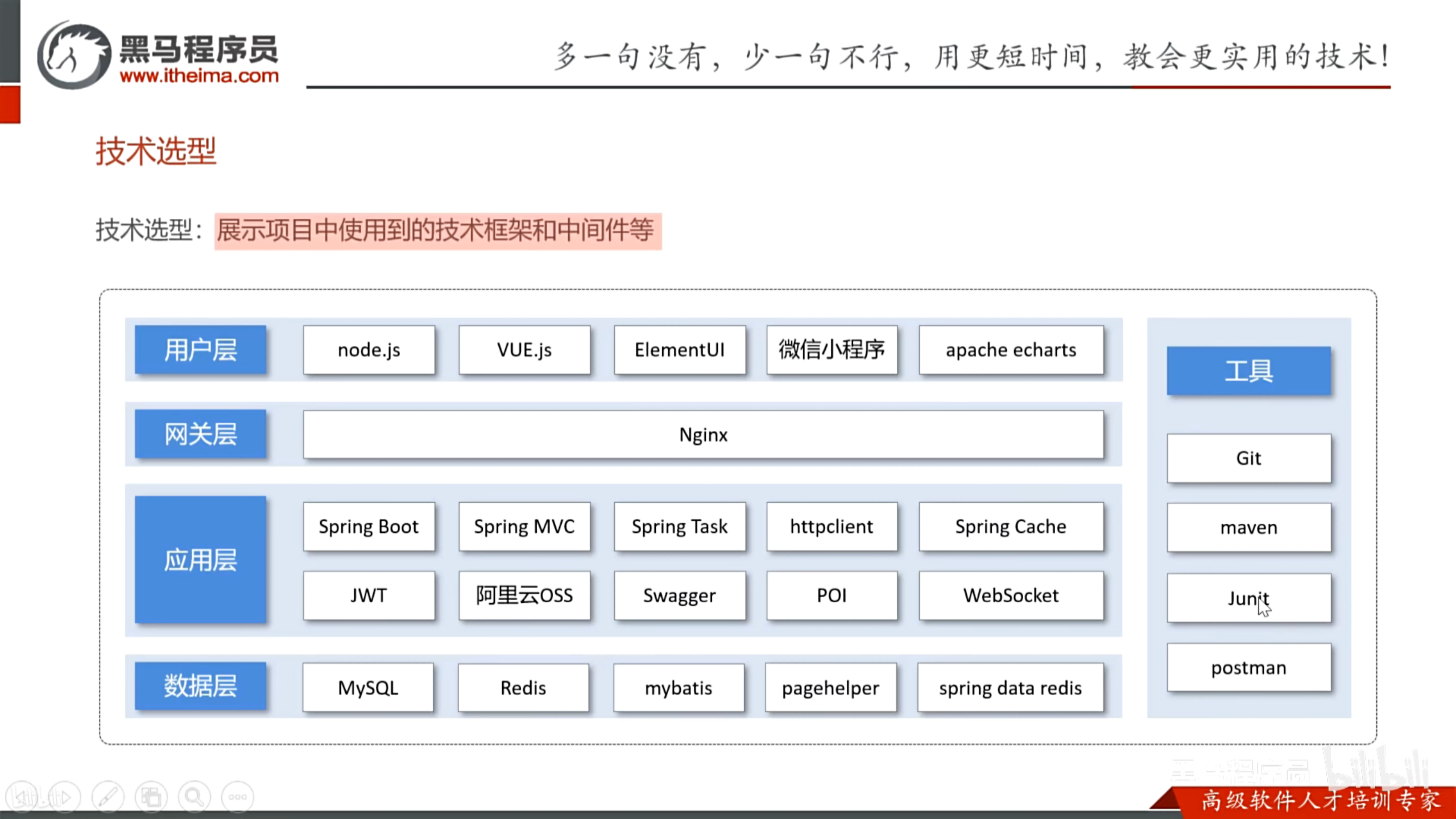Click the Git tool box
Image resolution: width=1456 pixels, height=819 pixels.
pyautogui.click(x=1249, y=458)
